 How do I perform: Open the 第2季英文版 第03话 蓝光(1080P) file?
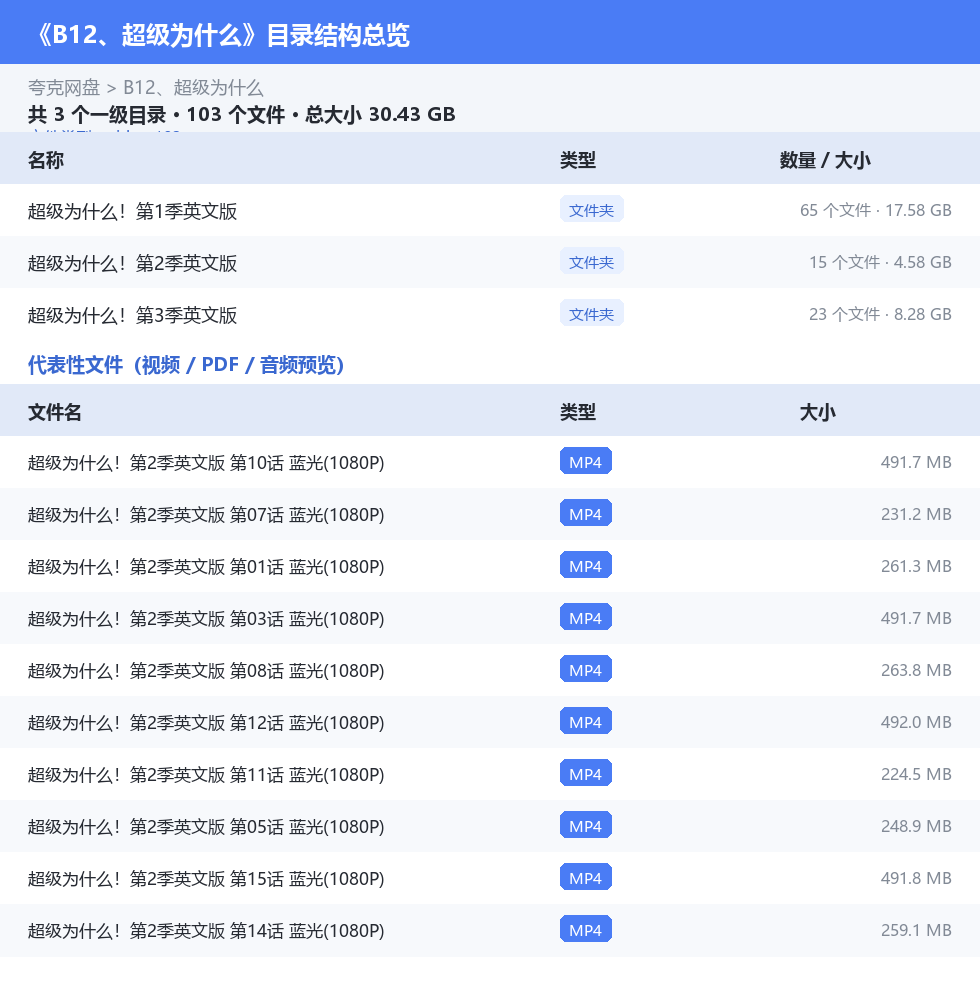(206, 619)
